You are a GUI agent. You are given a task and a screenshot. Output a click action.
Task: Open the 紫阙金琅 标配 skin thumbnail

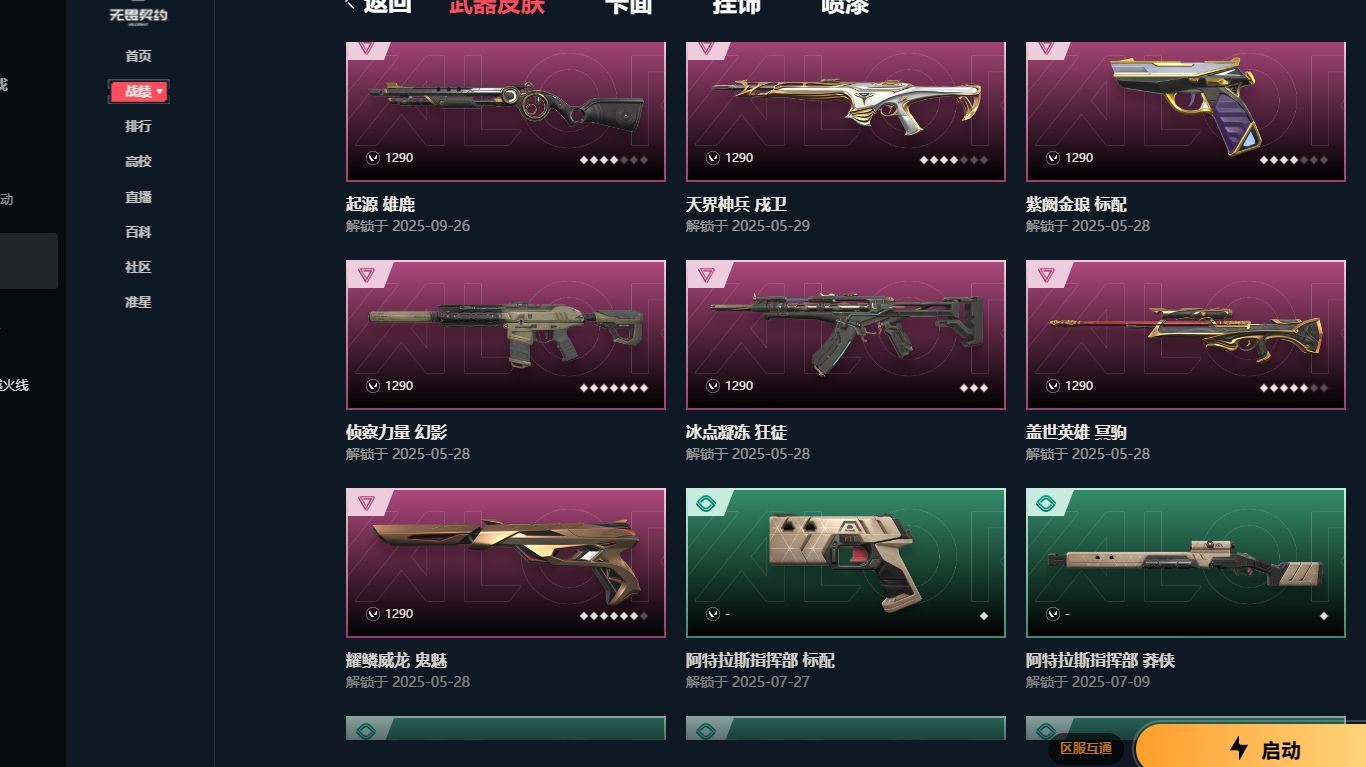coord(1185,112)
